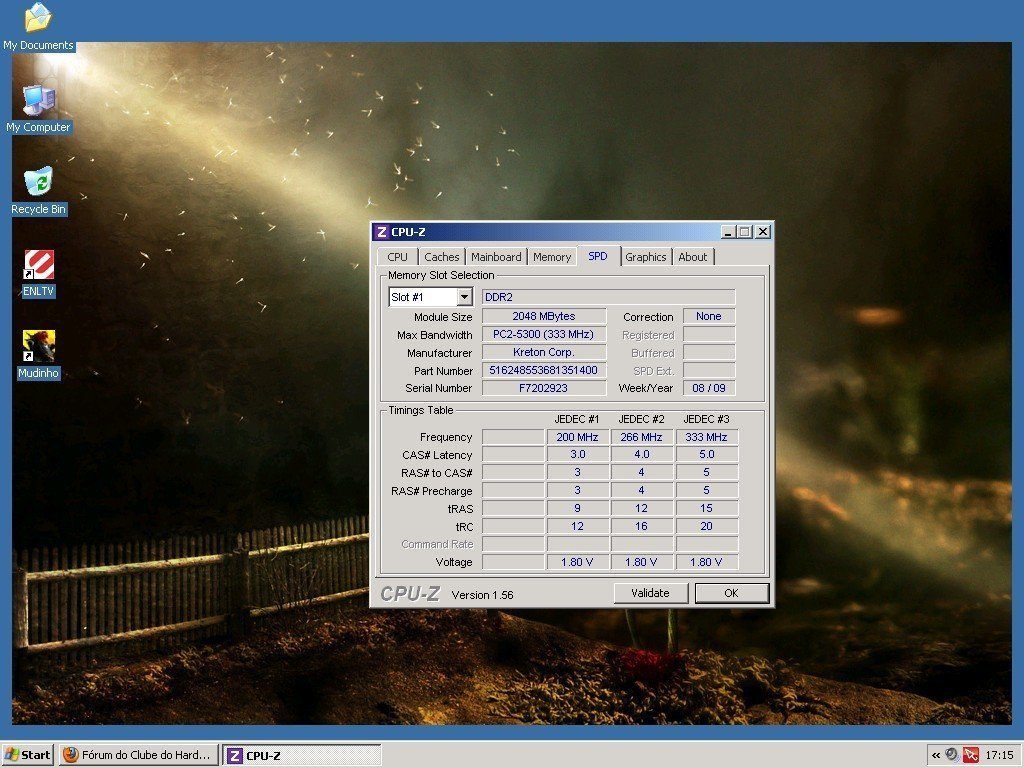The height and width of the screenshot is (768, 1024).
Task: View the Graphics tab
Action: pyautogui.click(x=645, y=257)
